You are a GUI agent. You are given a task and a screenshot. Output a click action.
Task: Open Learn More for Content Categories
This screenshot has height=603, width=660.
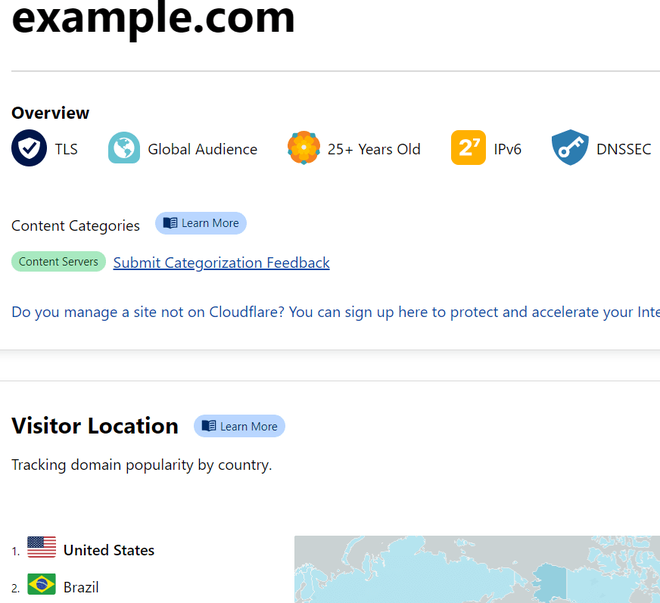[x=201, y=223]
